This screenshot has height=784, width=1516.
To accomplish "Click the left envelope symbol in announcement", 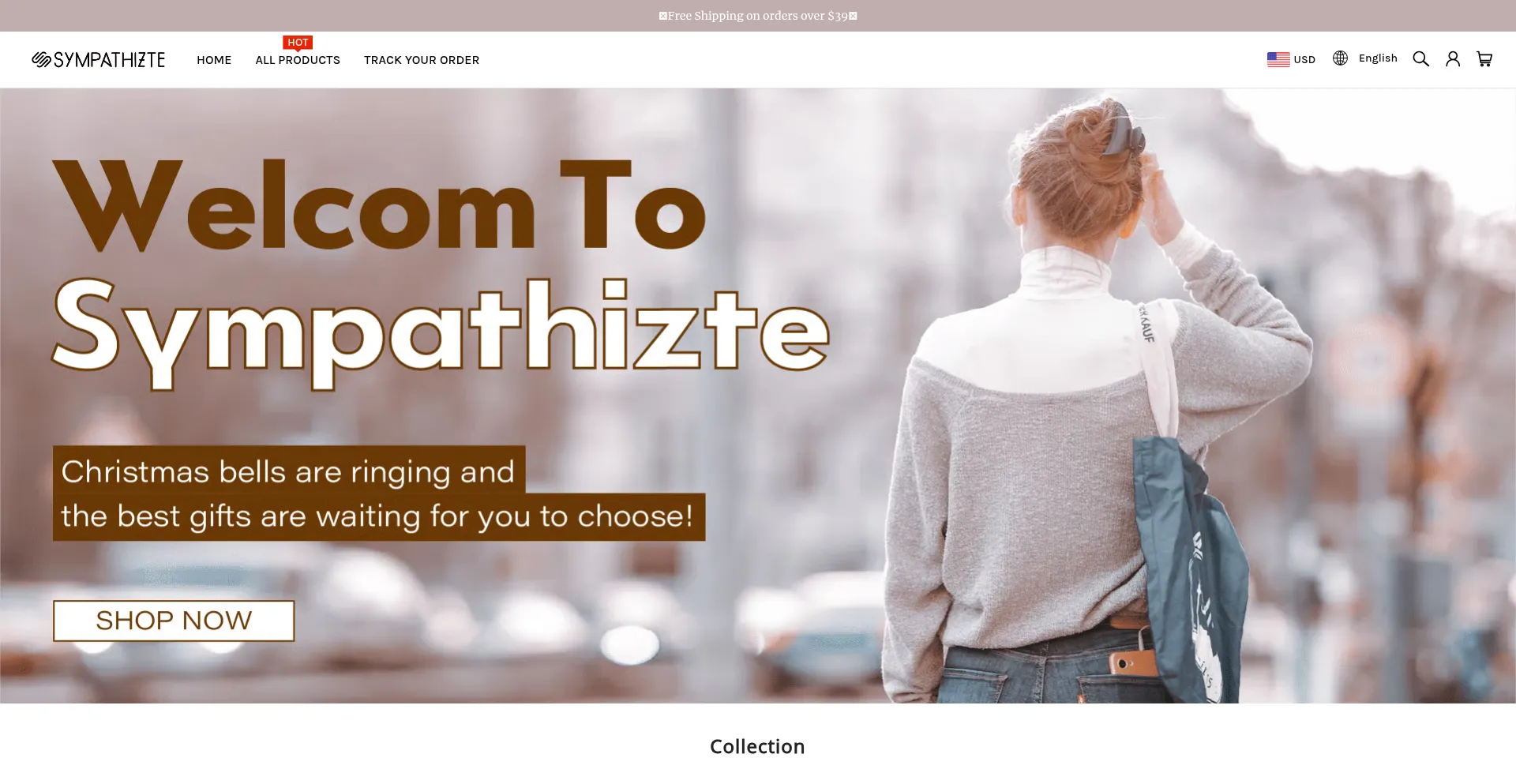I will (x=663, y=16).
